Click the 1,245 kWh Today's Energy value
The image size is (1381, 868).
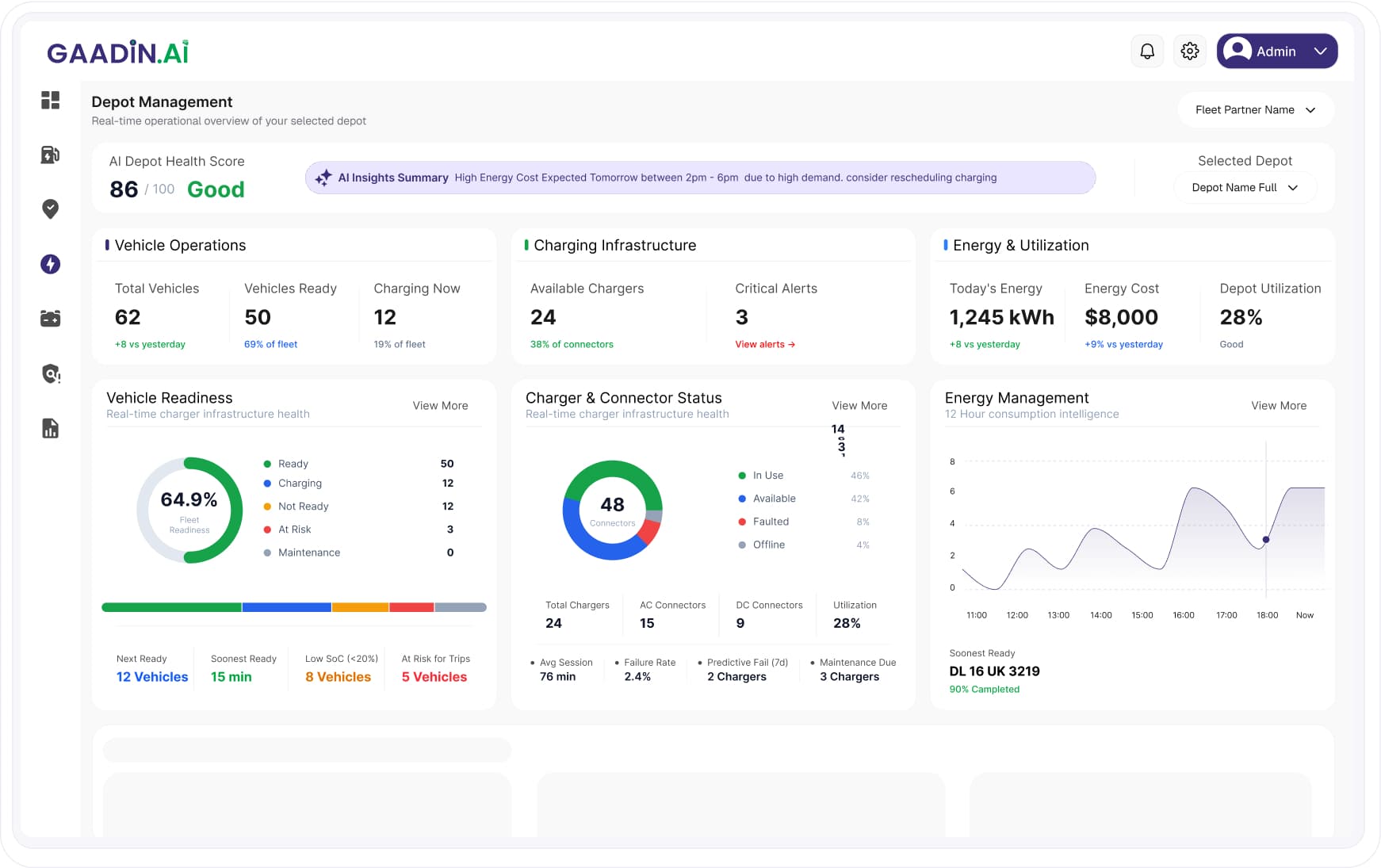(1002, 317)
